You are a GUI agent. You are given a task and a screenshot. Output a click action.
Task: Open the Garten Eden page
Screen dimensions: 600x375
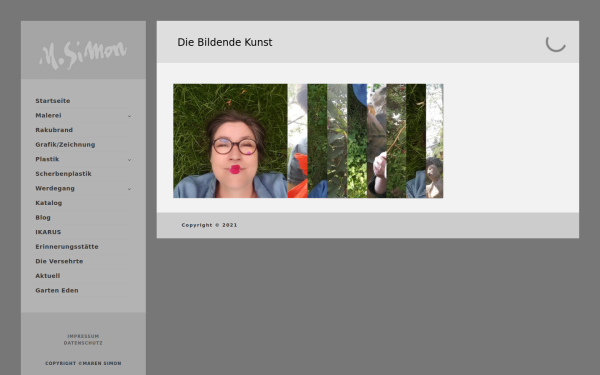(x=57, y=290)
